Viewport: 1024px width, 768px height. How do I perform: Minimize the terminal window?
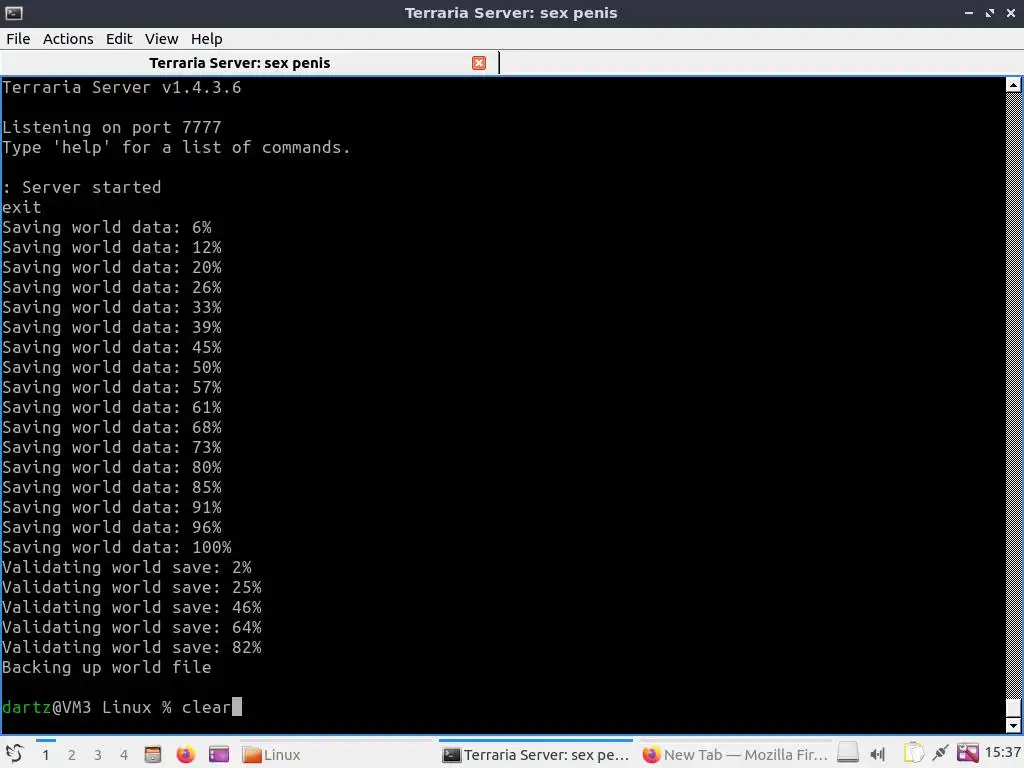pyautogui.click(x=969, y=13)
